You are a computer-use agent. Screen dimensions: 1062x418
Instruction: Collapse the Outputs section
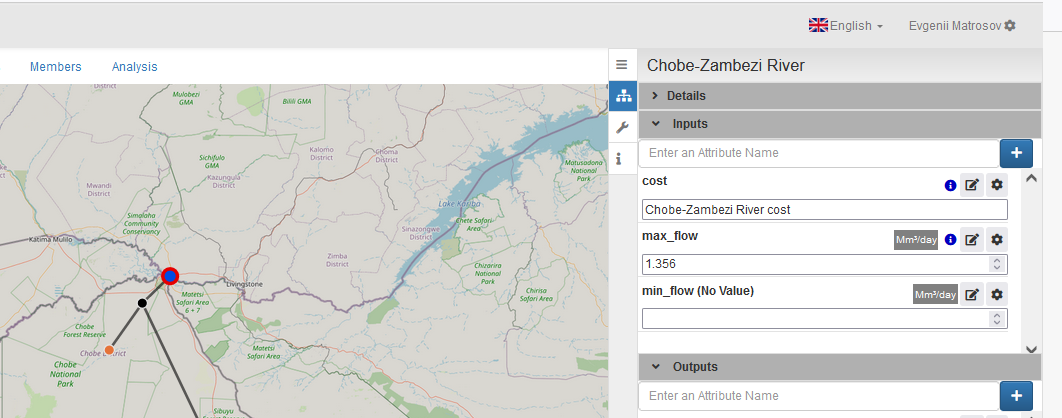click(x=694, y=367)
